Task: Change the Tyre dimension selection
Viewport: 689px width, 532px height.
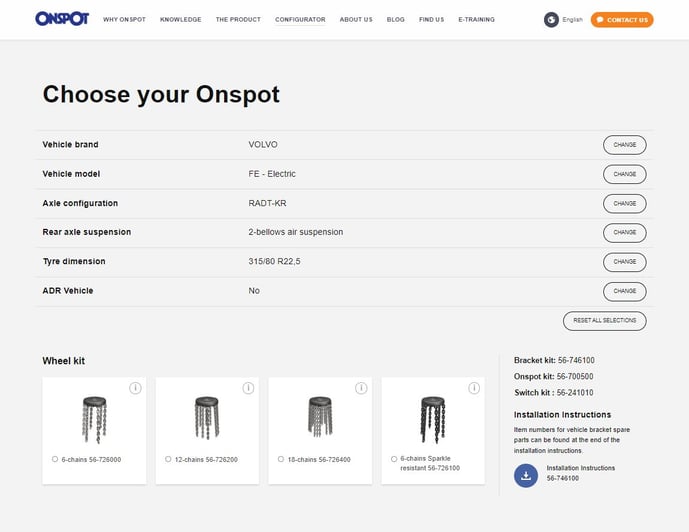Action: pos(624,262)
